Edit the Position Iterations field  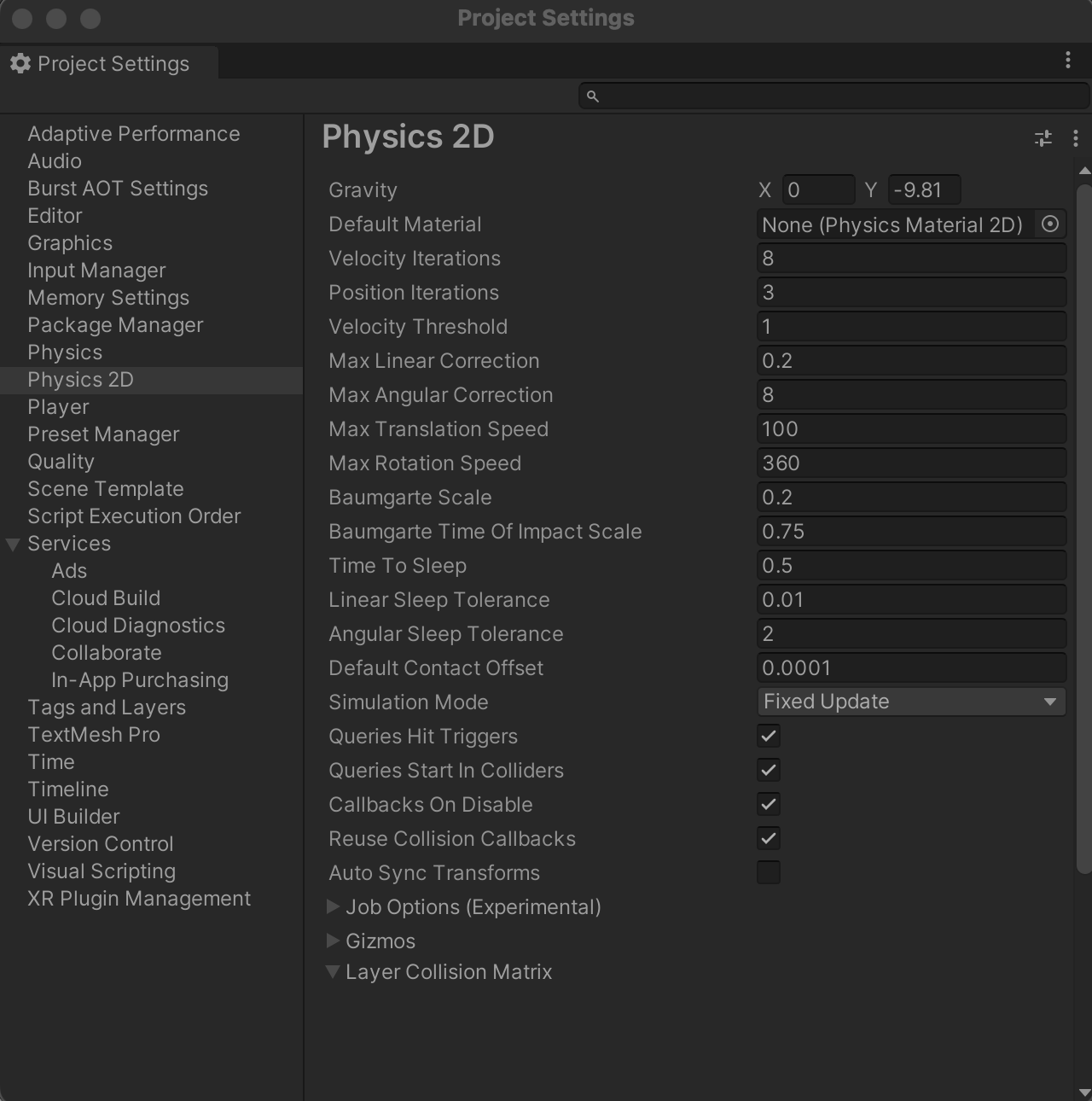tap(911, 292)
